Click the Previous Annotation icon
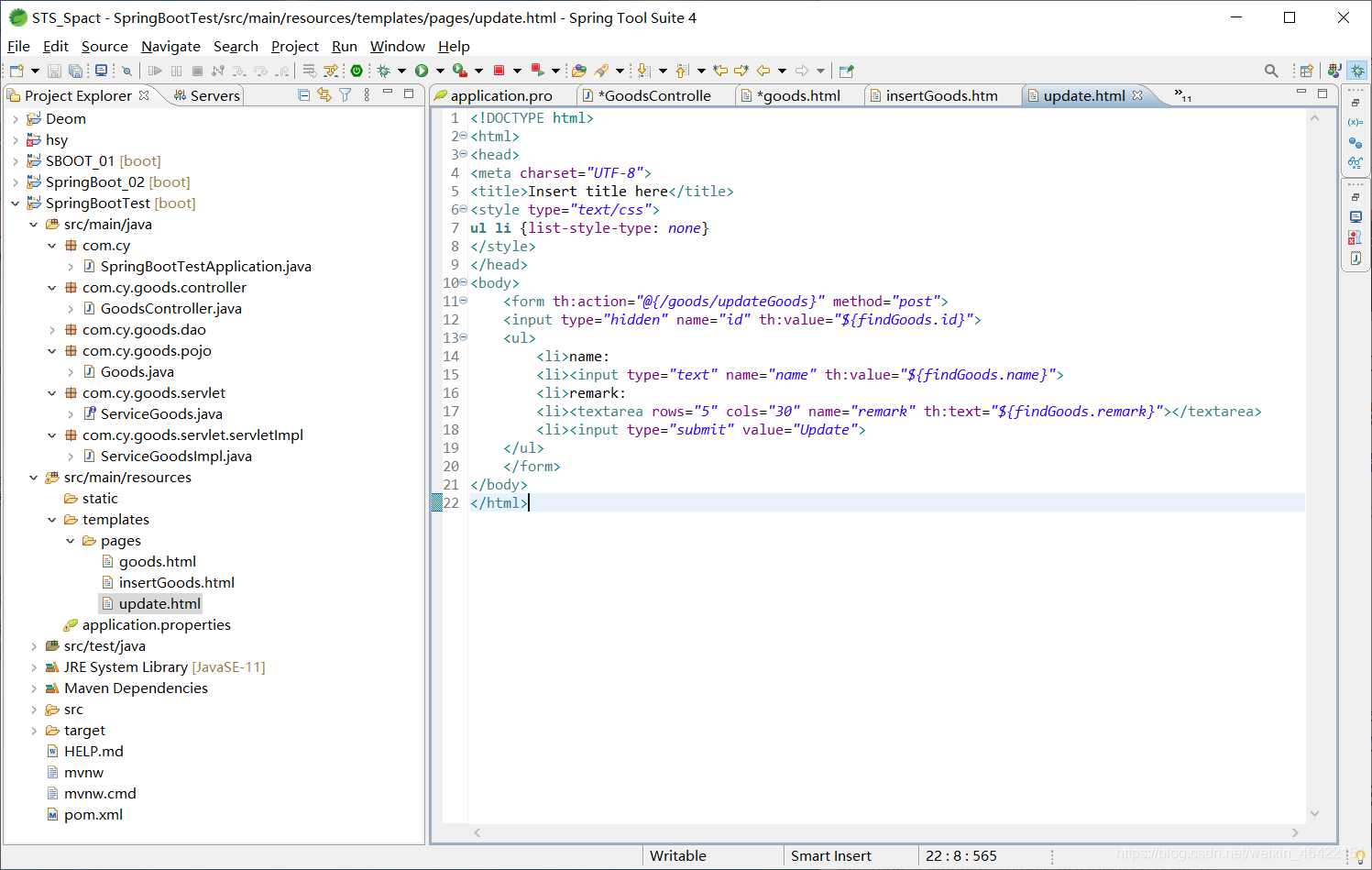 682,71
